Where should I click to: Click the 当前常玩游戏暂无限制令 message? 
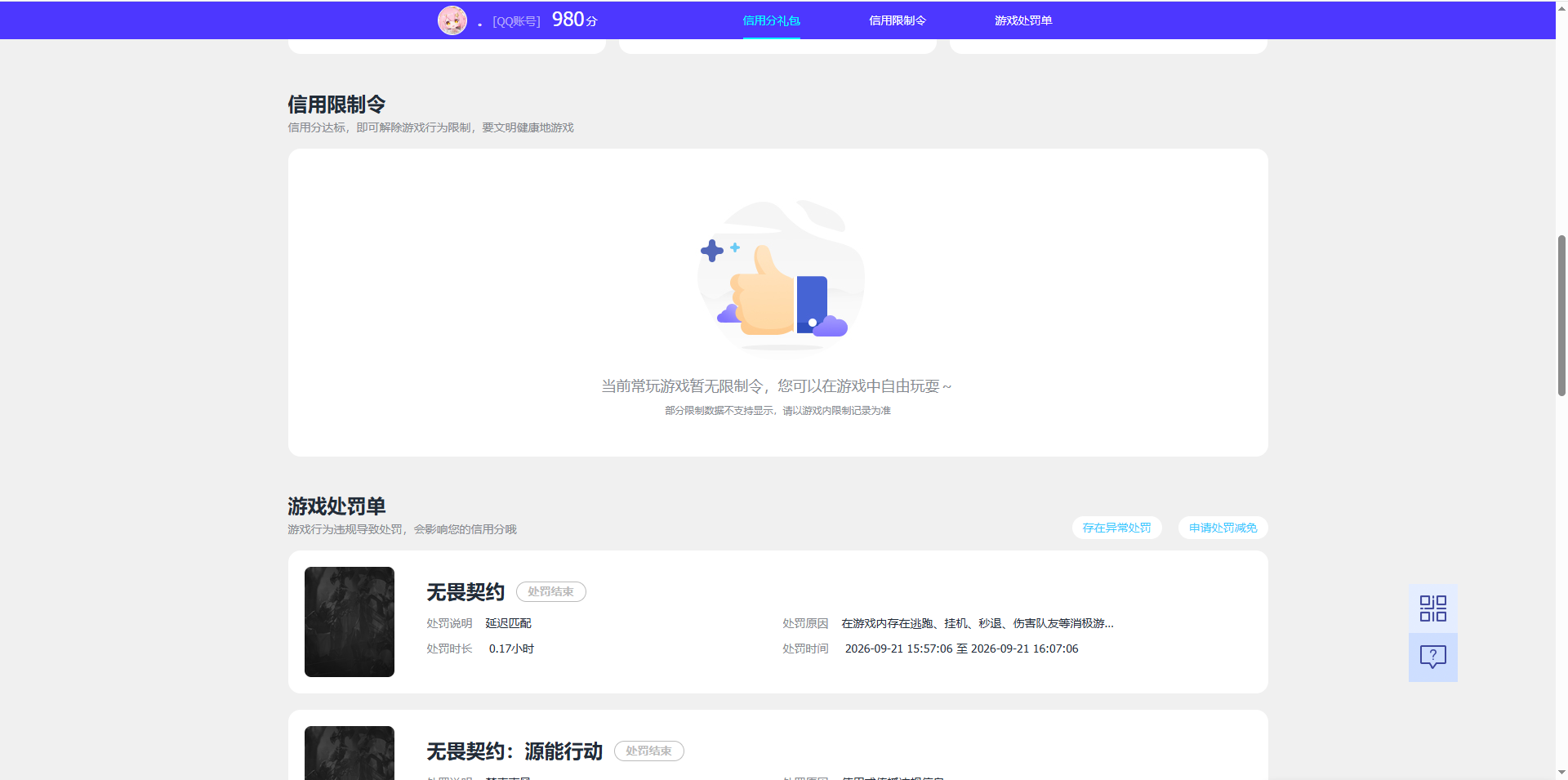coord(777,386)
